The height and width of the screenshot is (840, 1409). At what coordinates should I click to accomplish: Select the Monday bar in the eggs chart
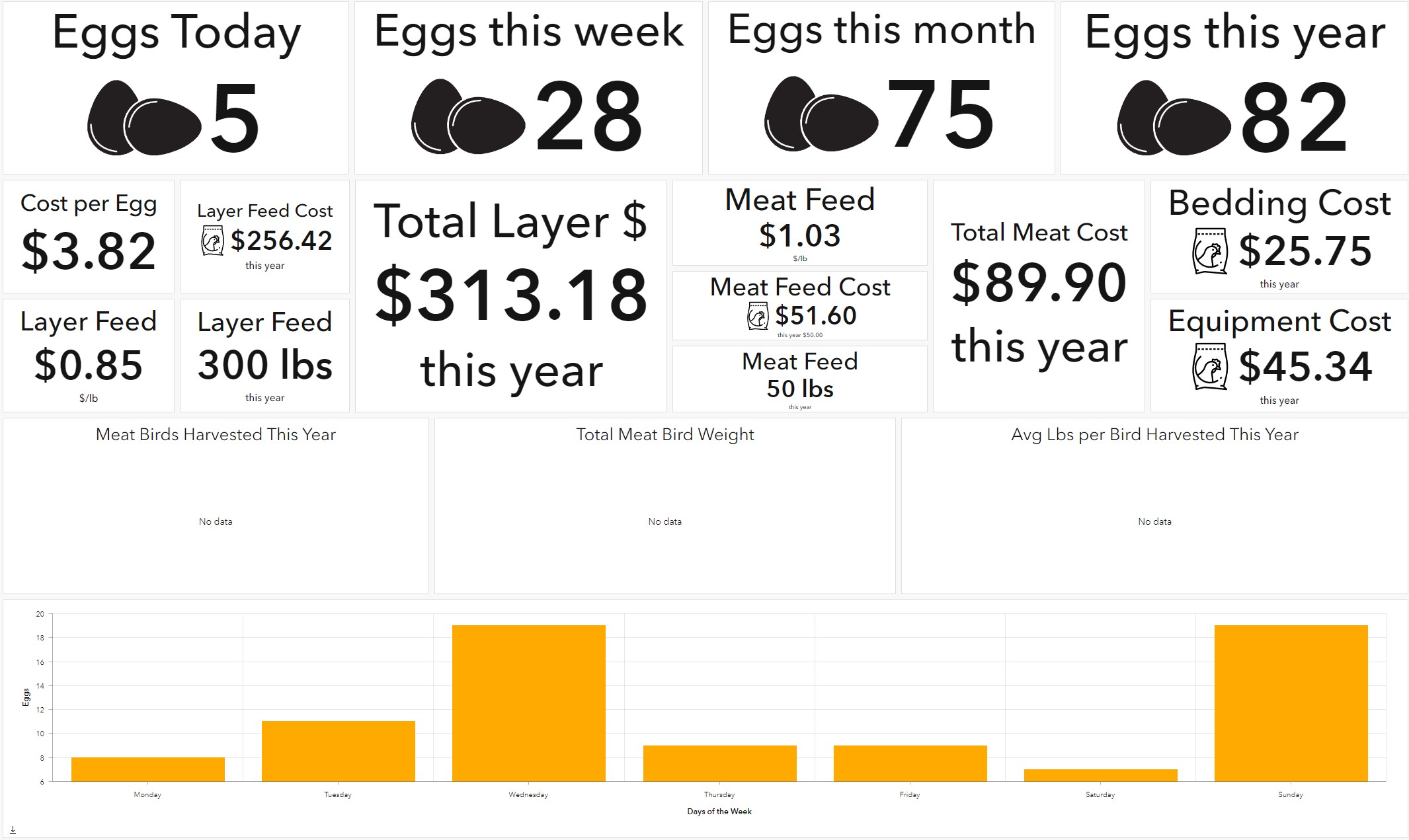[x=148, y=769]
